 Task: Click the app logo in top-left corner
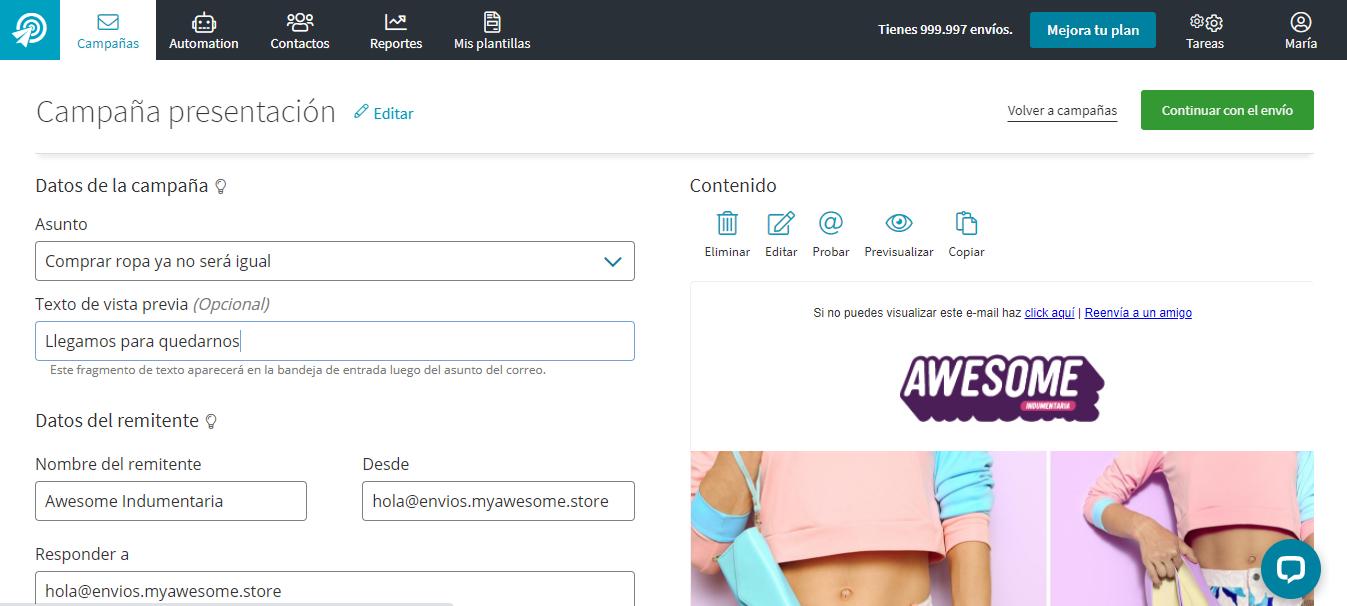coord(29,30)
